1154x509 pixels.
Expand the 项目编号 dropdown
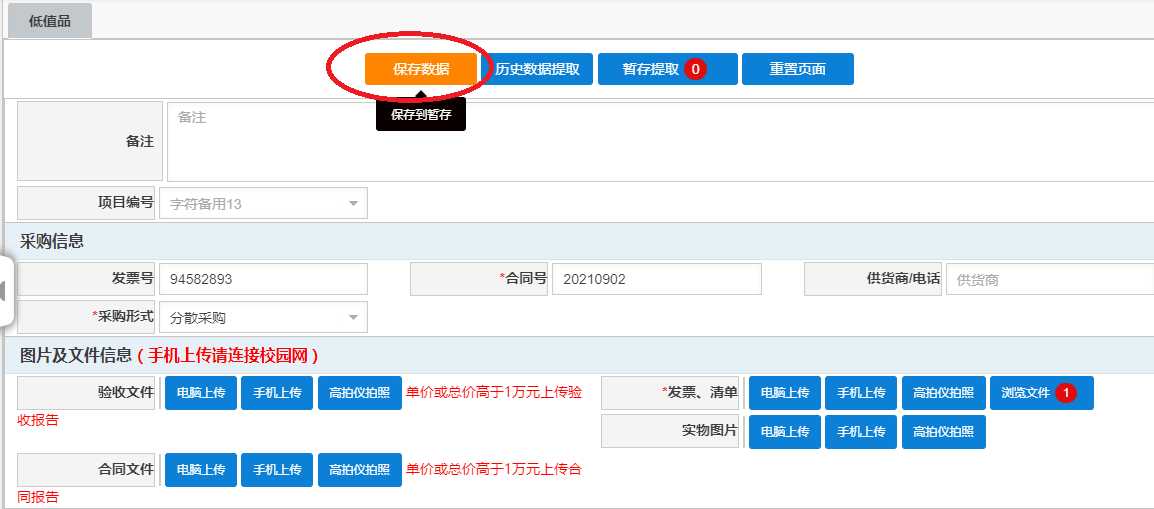[352, 204]
